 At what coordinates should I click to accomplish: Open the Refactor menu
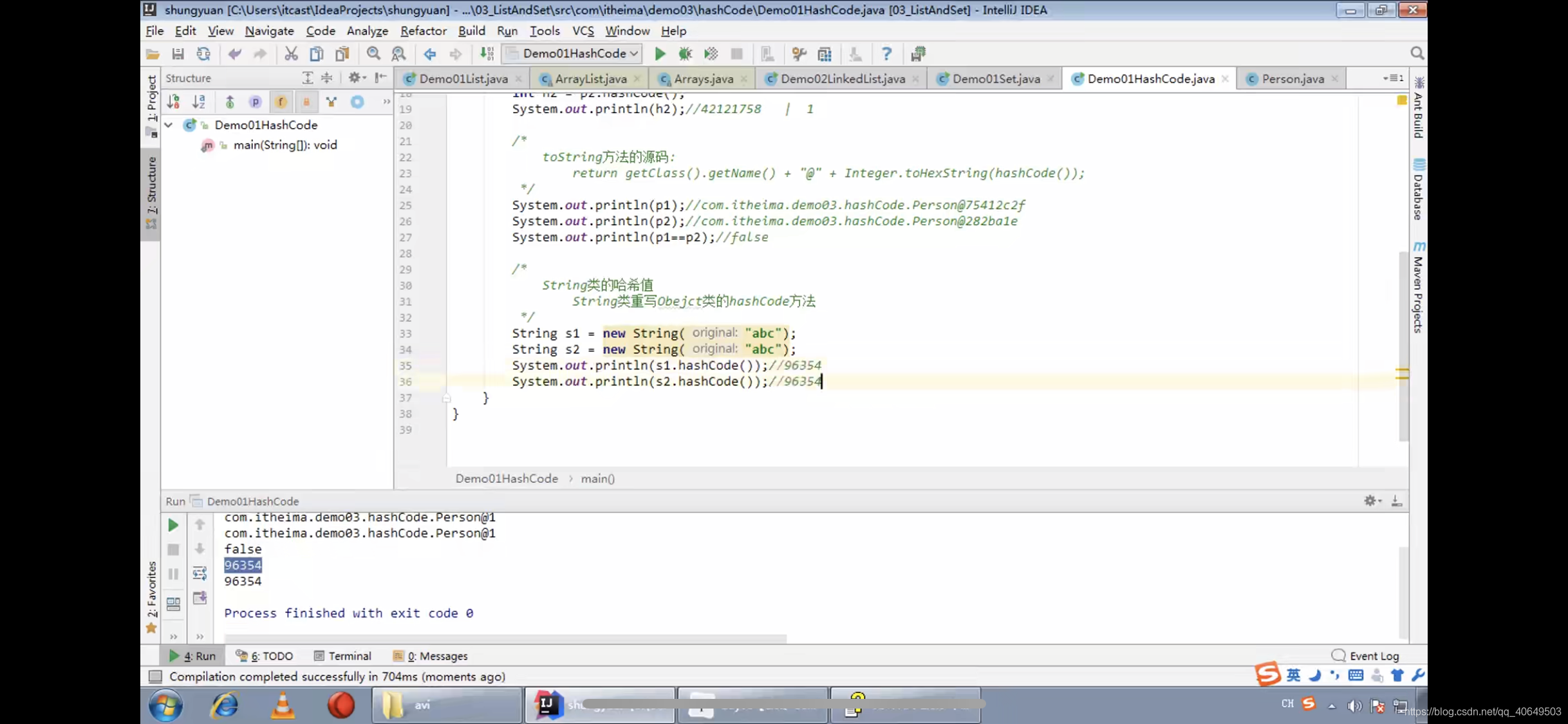(423, 31)
